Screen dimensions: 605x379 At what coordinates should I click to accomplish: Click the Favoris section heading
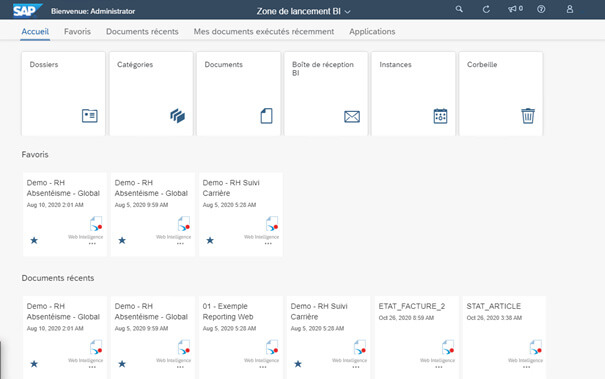click(x=35, y=154)
